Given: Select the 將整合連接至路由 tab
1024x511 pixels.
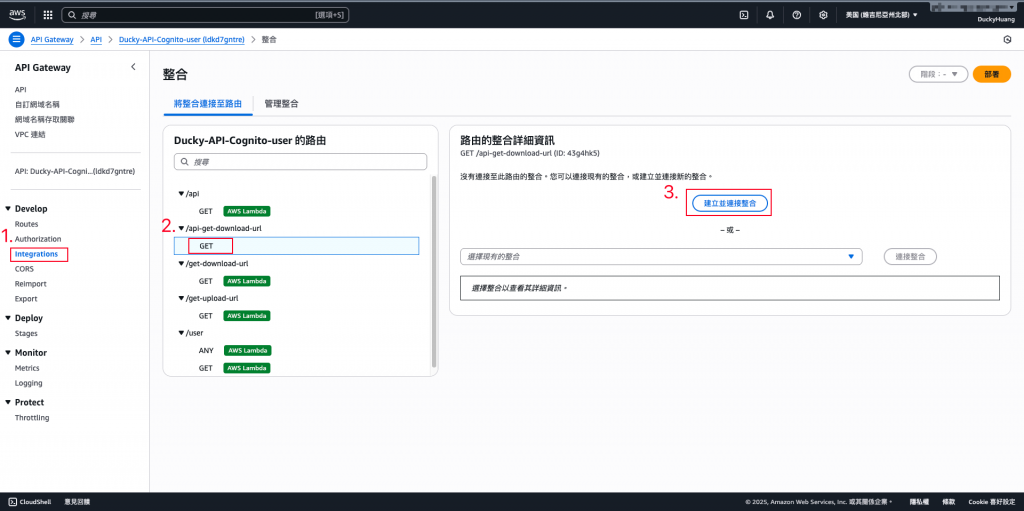Looking at the screenshot, I should [x=208, y=104].
